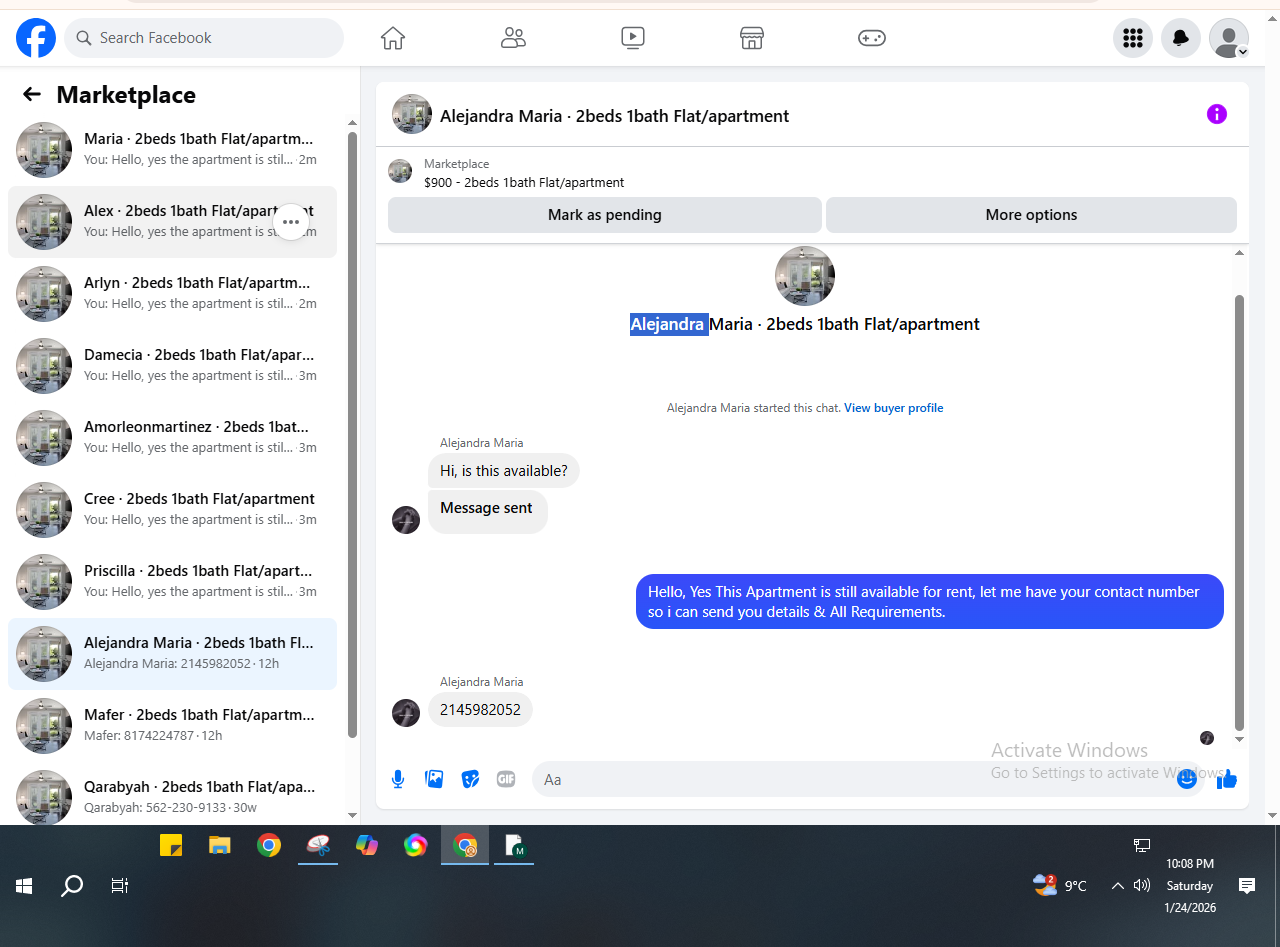This screenshot has width=1280, height=947.
Task: Click the $900 listing thumbnail
Action: point(400,171)
